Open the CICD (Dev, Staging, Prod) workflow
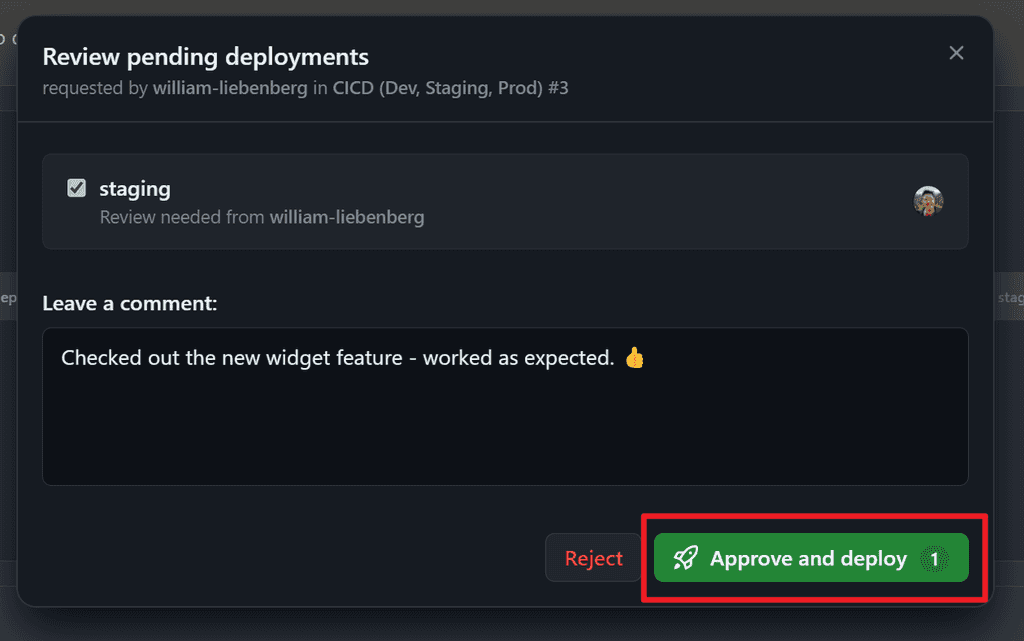Viewport: 1024px width, 641px height. click(440, 88)
